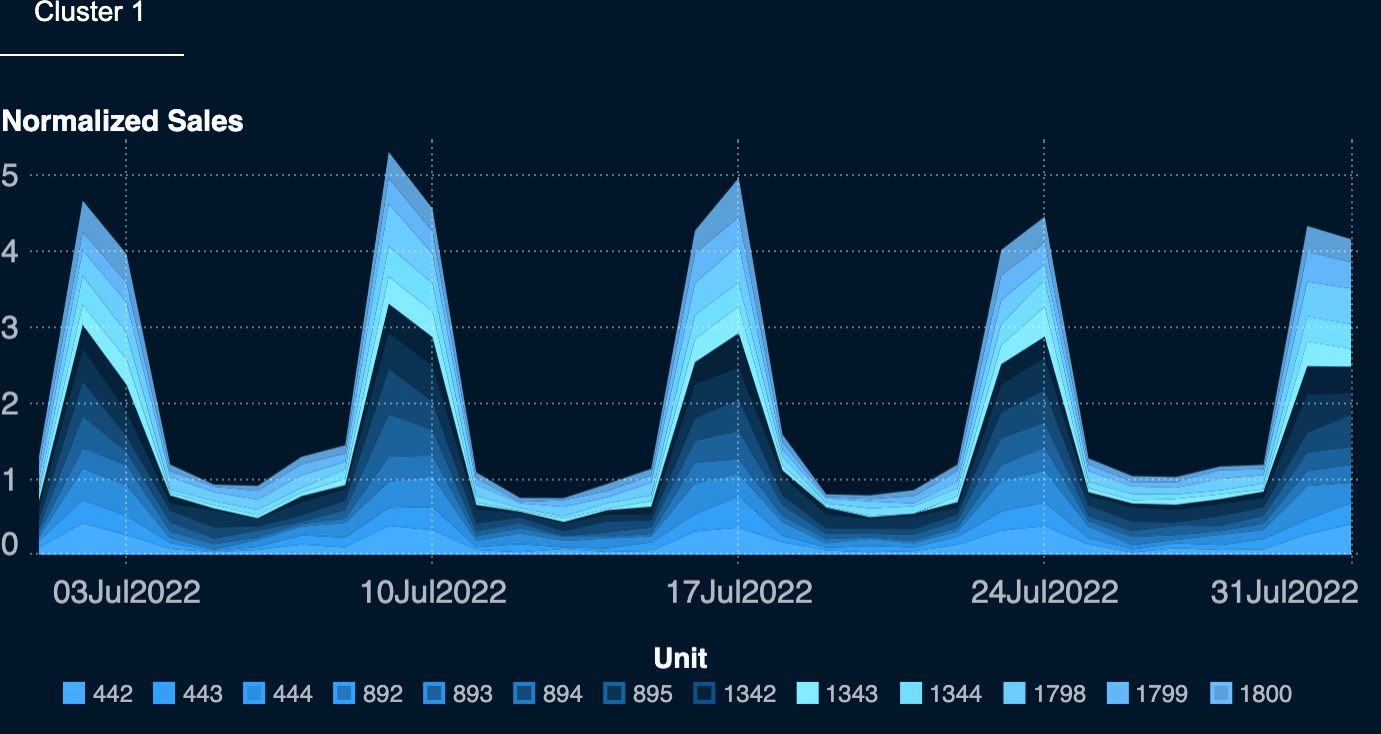Select the unit 1342 legend square

pos(703,693)
